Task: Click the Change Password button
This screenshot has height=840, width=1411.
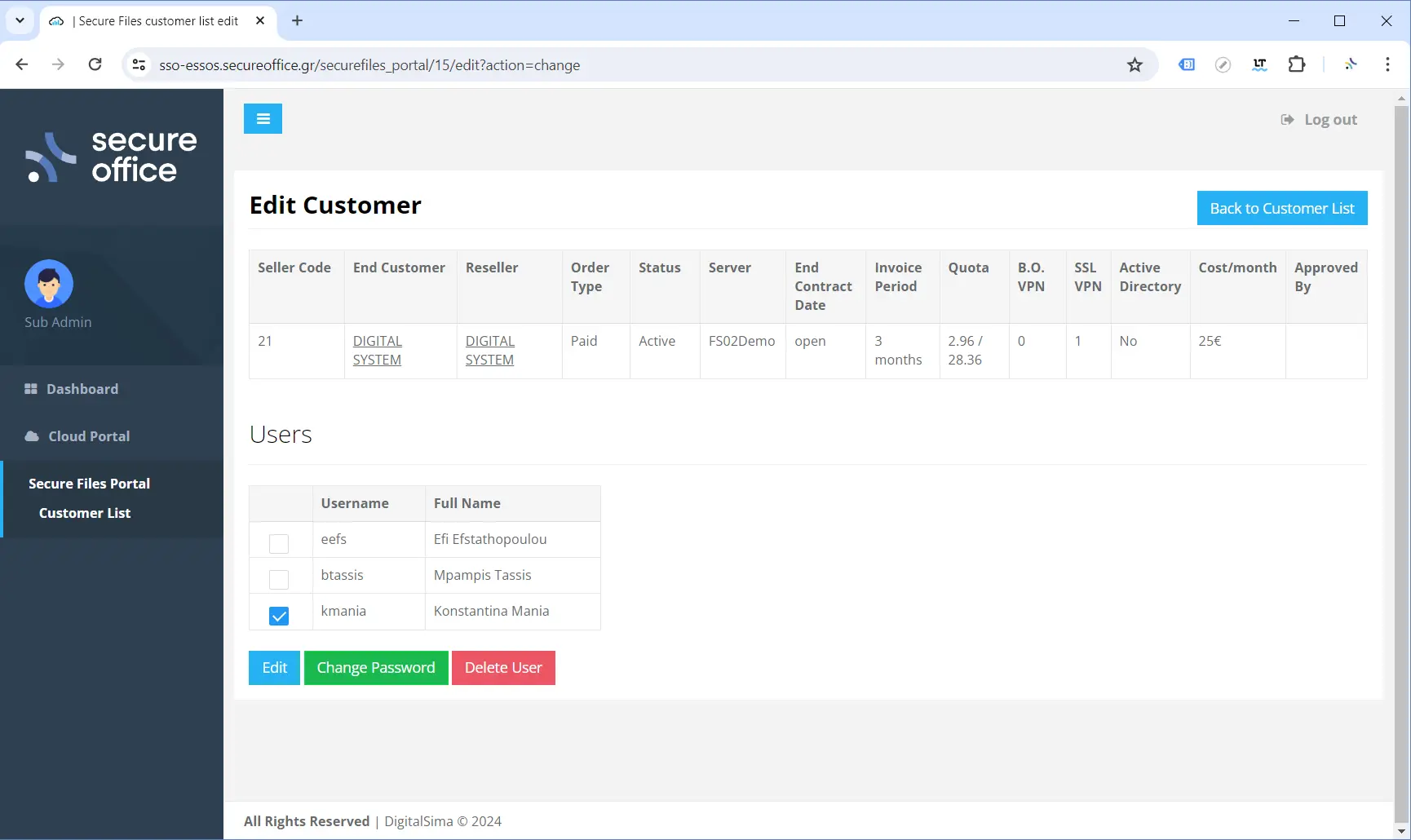Action: 376,668
